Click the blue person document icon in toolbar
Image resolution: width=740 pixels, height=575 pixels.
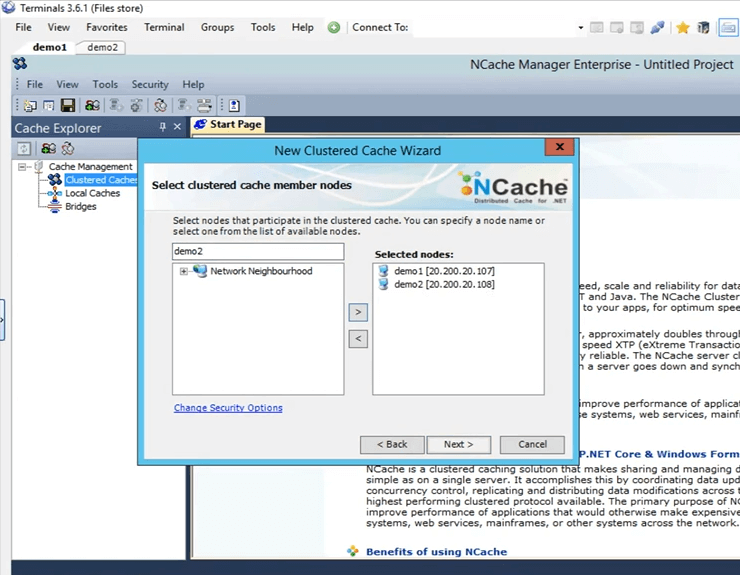234,105
